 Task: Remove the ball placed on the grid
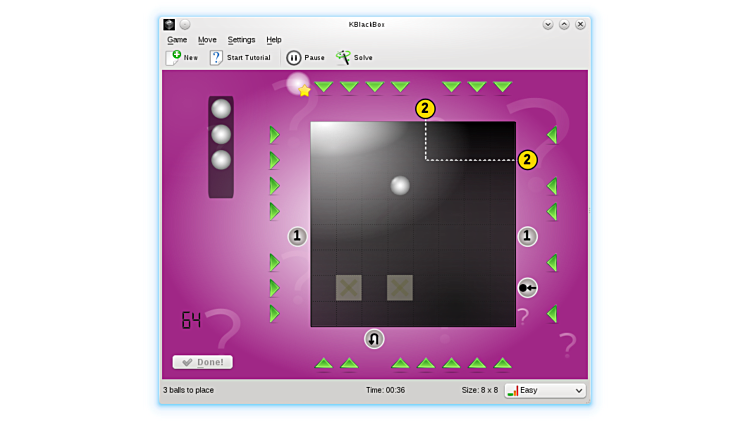point(400,185)
